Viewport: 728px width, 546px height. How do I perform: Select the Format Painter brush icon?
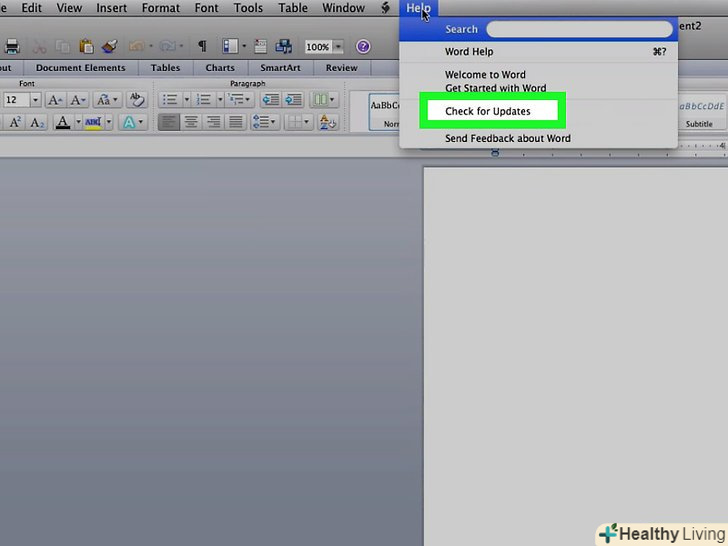[x=110, y=46]
